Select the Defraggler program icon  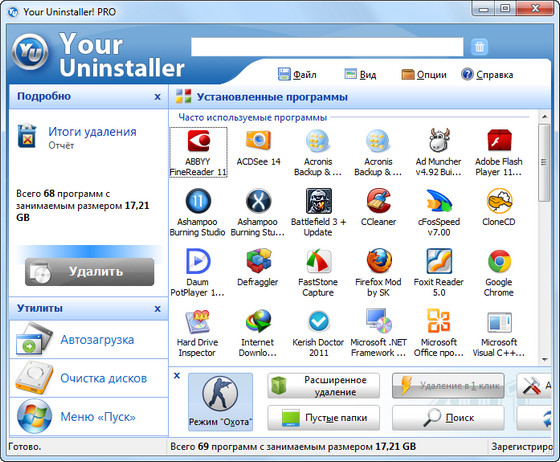[258, 261]
